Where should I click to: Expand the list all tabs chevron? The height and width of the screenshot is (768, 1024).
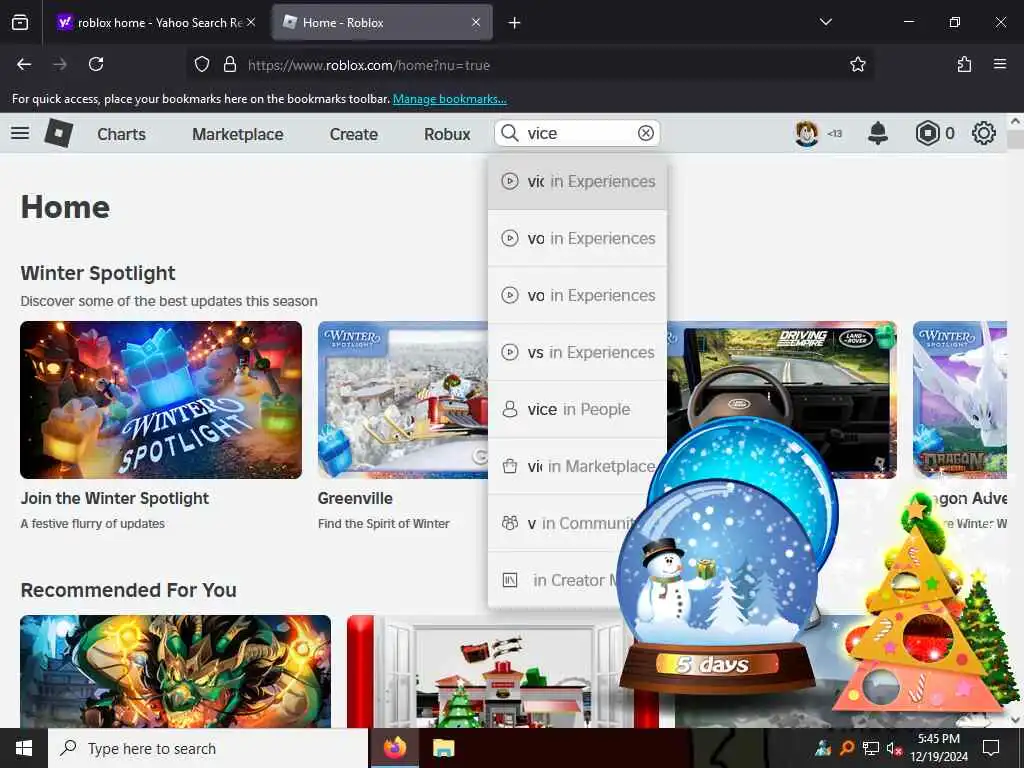coord(825,22)
